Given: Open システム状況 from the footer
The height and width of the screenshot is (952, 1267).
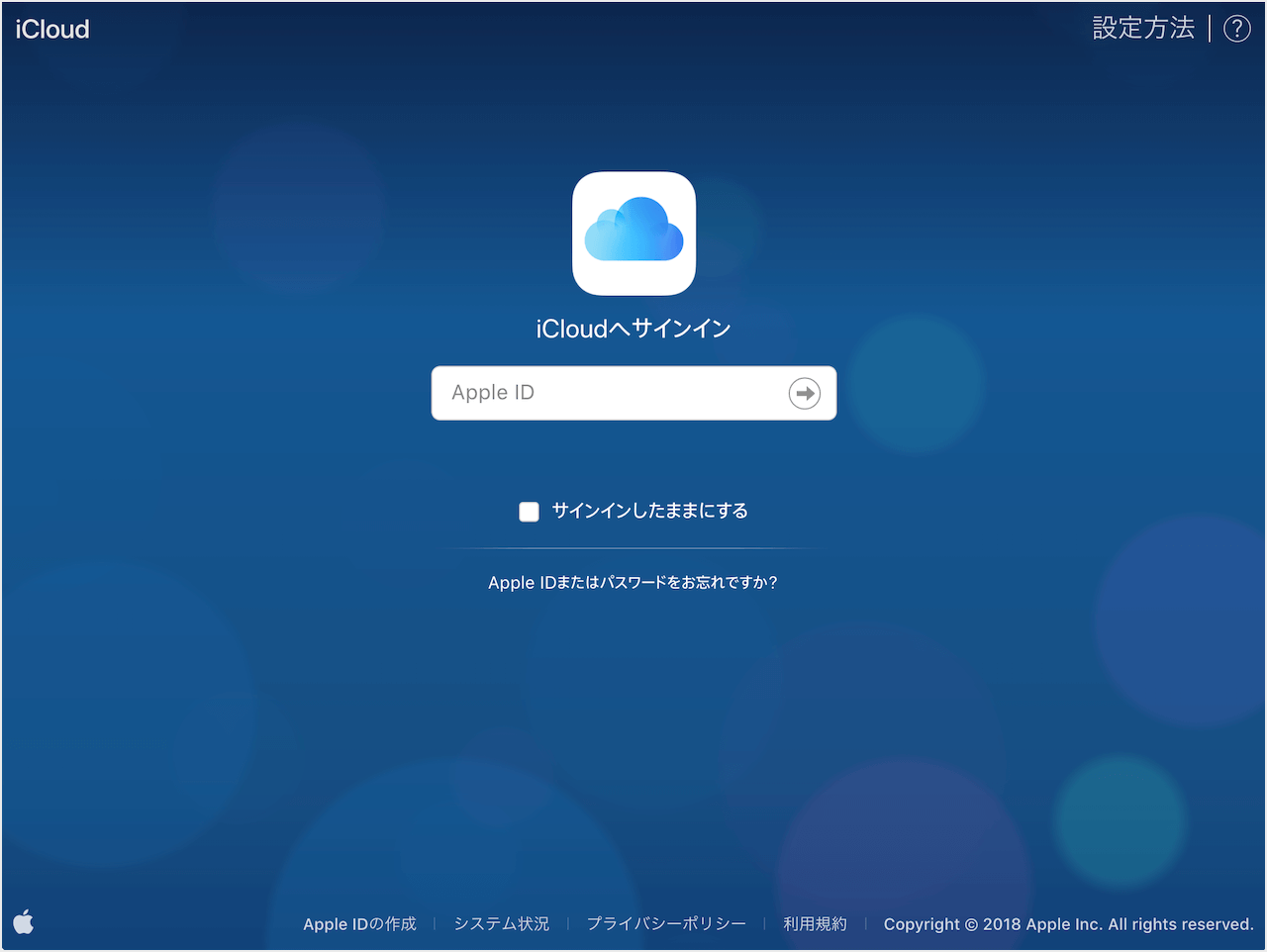Looking at the screenshot, I should tap(501, 923).
